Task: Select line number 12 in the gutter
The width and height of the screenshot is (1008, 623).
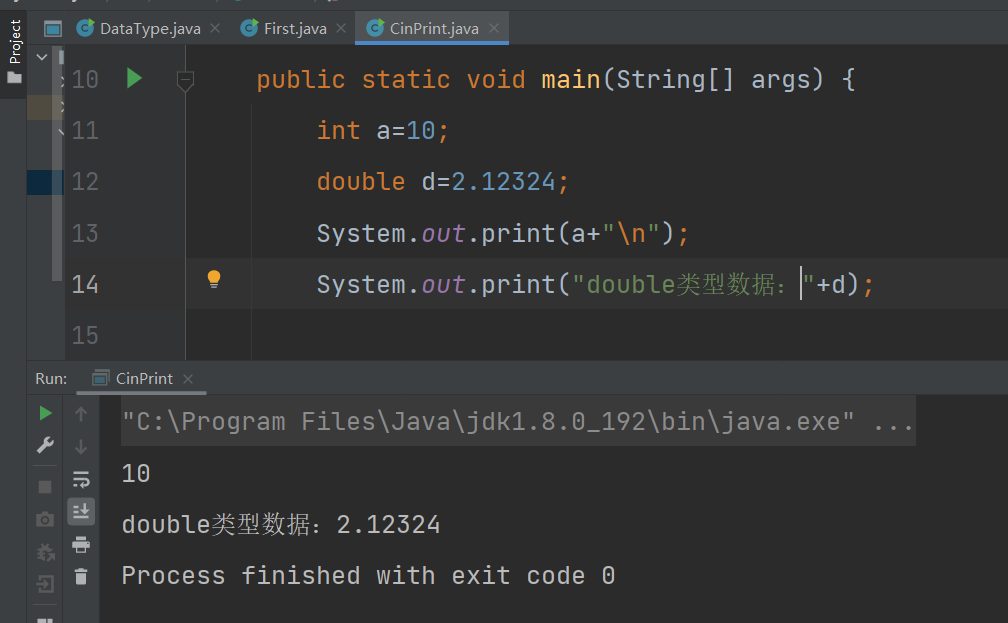Action: tap(84, 181)
